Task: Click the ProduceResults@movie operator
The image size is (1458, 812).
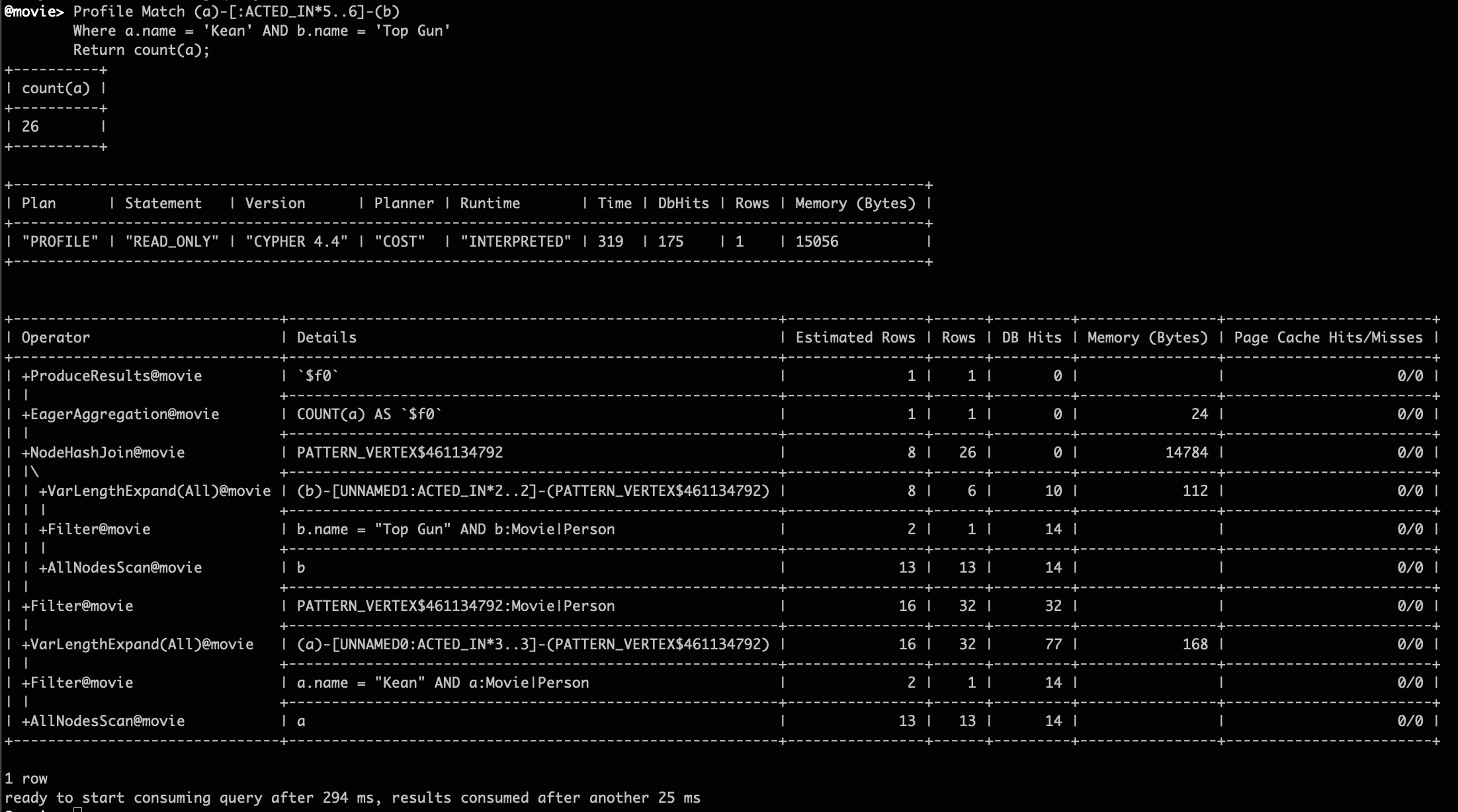Action: coord(112,376)
